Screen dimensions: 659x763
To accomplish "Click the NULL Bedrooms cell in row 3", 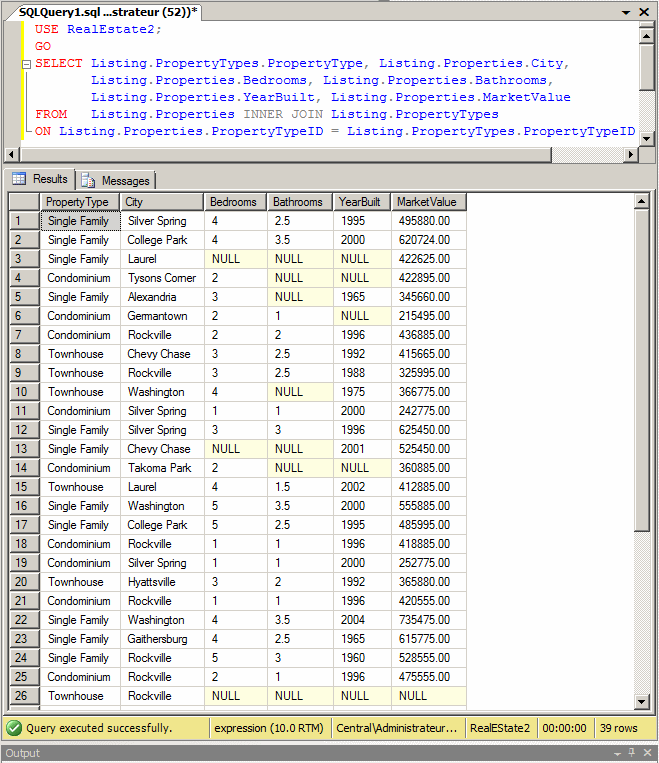I will (x=235, y=259).
